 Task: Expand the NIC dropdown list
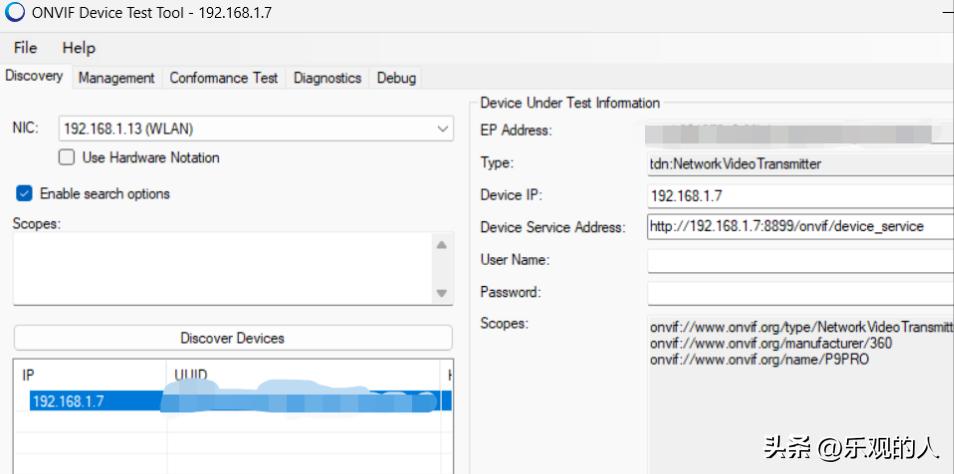click(x=443, y=129)
